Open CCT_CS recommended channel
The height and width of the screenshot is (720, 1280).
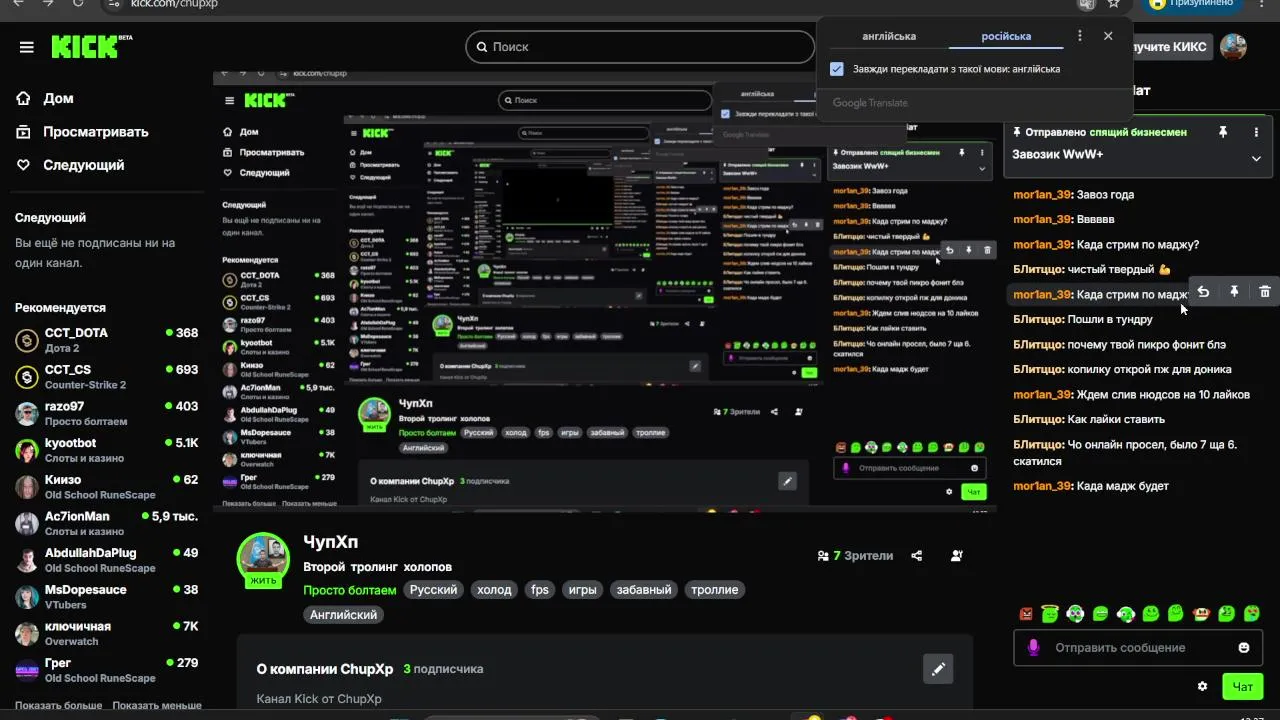(107, 377)
